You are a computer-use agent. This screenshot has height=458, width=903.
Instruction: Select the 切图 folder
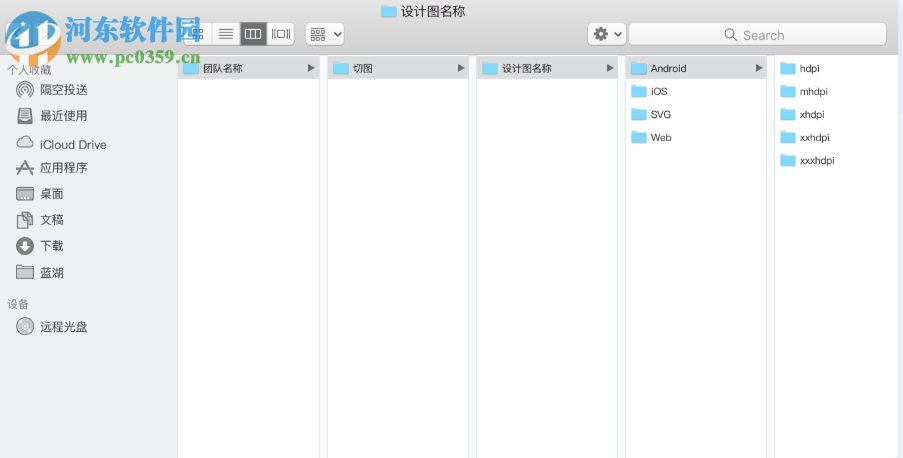(x=398, y=69)
